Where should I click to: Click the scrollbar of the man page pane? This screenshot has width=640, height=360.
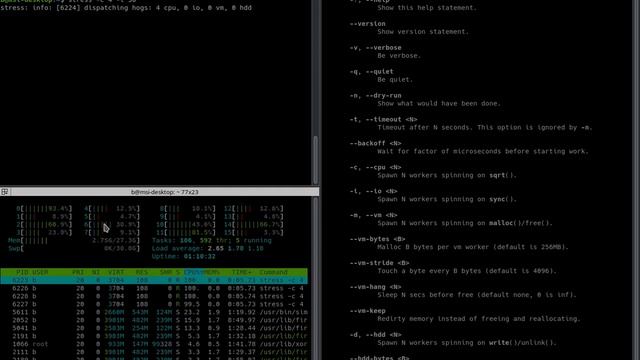[636, 180]
